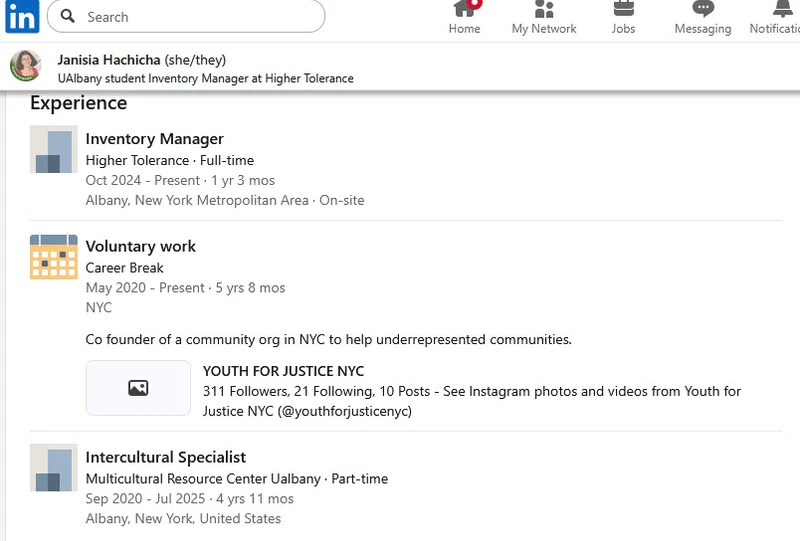Open the Messaging chat bubble icon
800x541 pixels.
coord(703,8)
